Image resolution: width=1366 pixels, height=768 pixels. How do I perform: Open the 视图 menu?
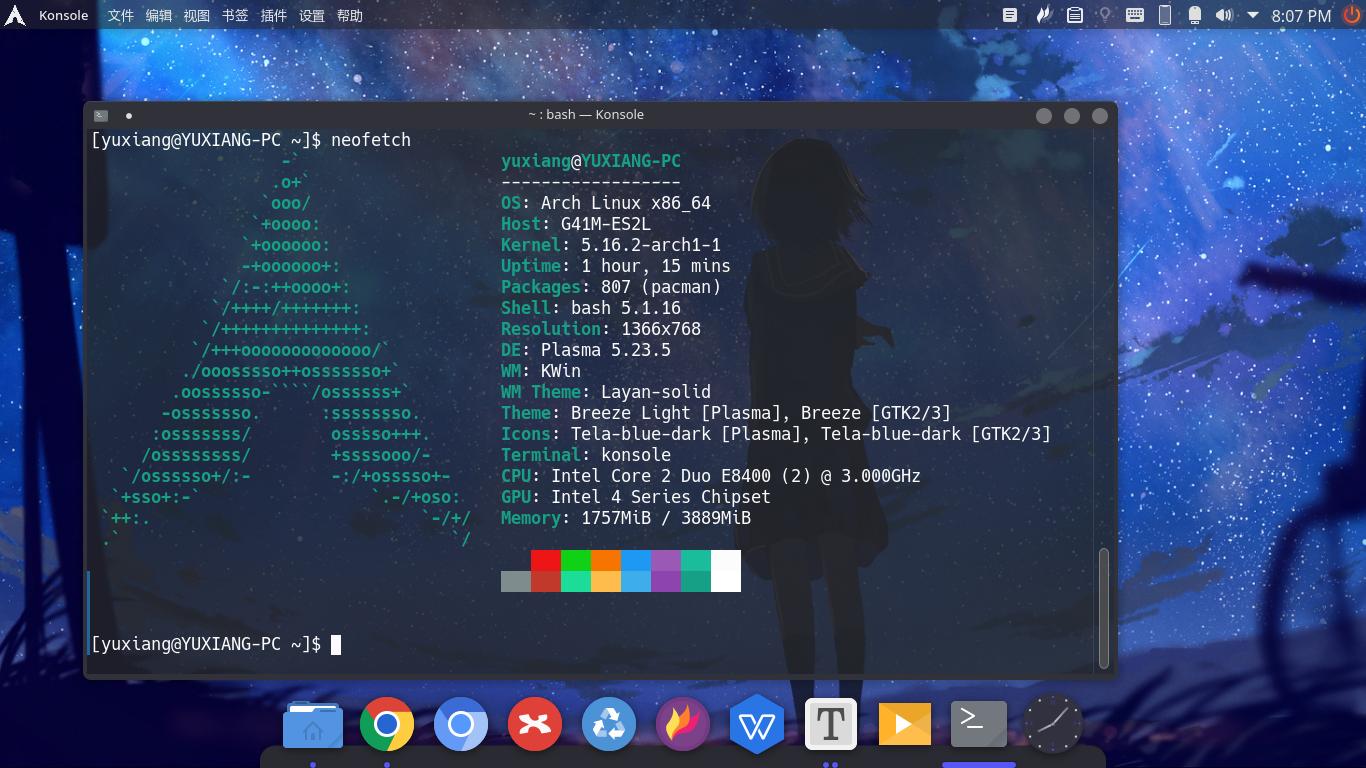(x=197, y=15)
